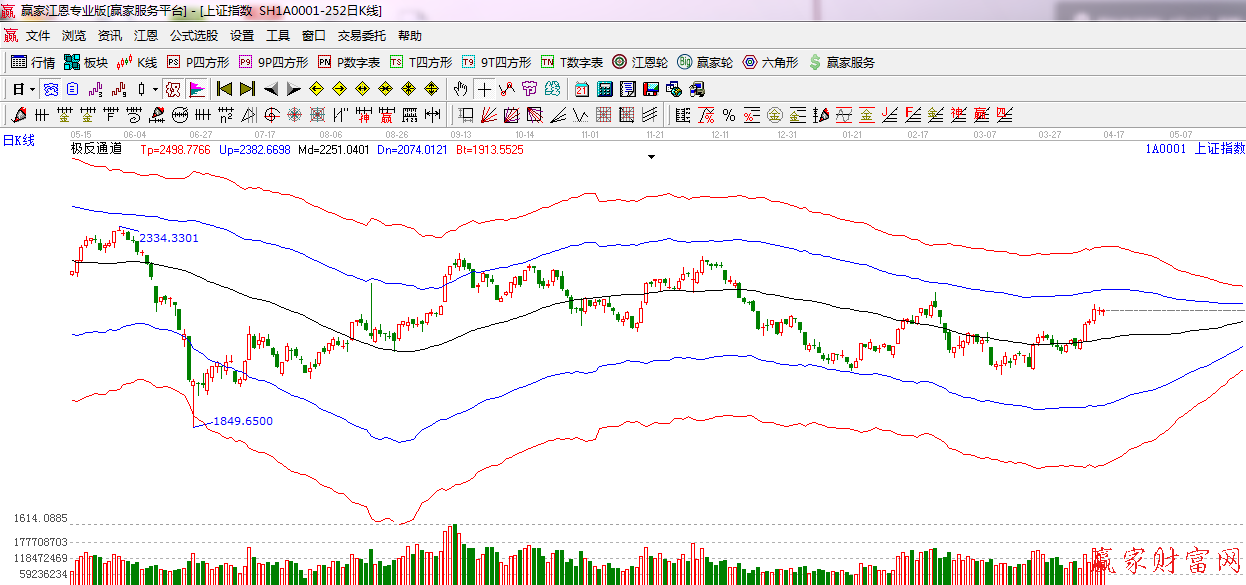This screenshot has height=585, width=1246.
Task: Expand the 日 period dropdown arrow
Action: (32, 89)
